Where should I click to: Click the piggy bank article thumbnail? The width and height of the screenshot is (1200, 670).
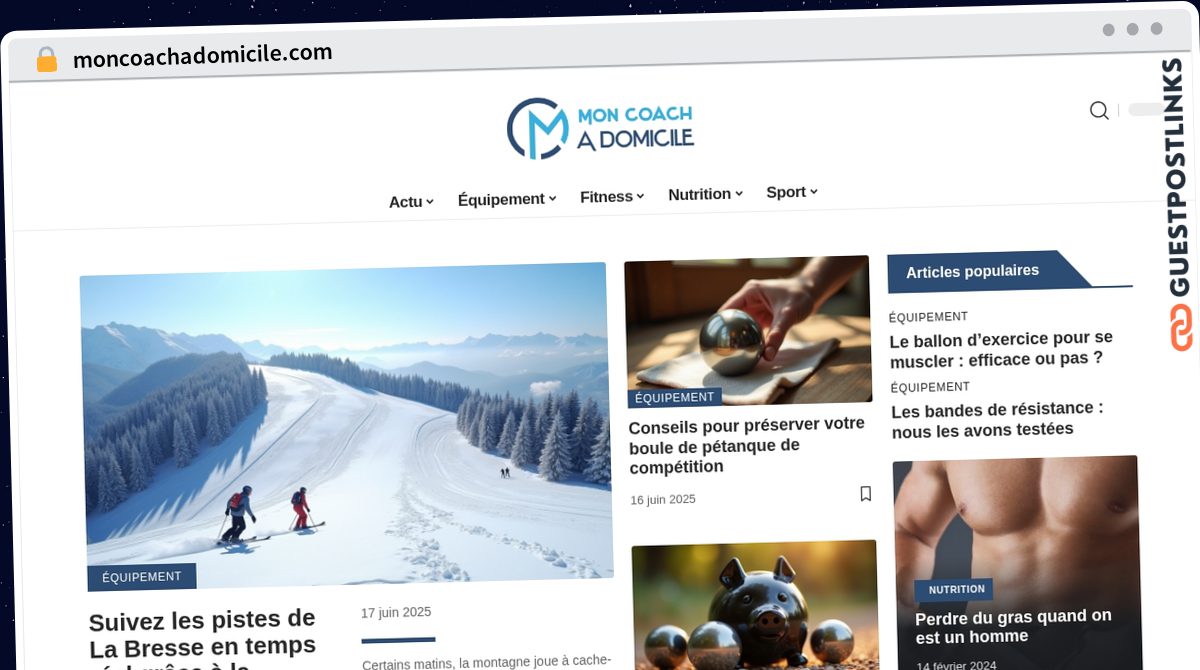click(755, 605)
